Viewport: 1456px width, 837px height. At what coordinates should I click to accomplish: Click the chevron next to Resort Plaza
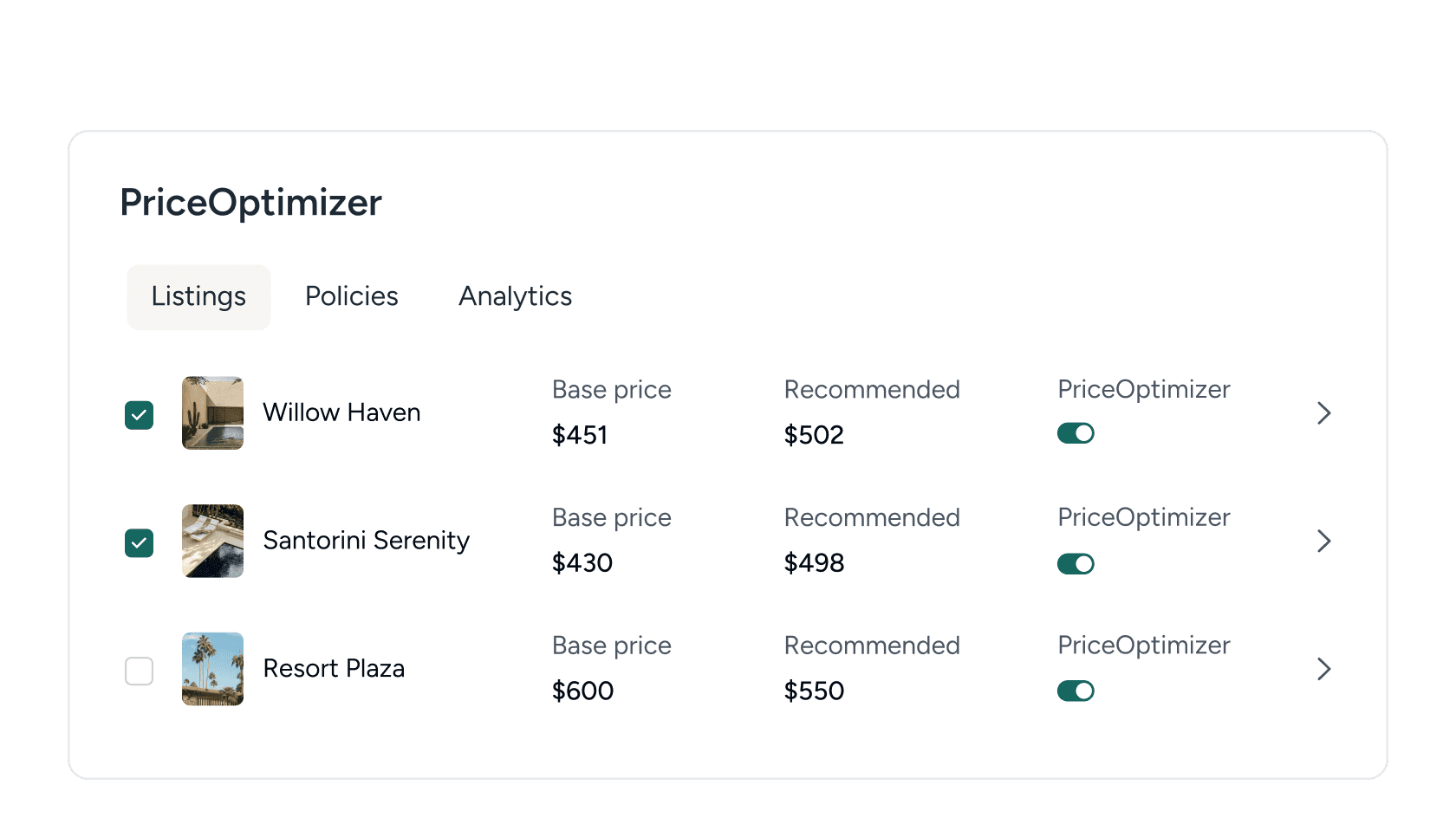pyautogui.click(x=1323, y=669)
